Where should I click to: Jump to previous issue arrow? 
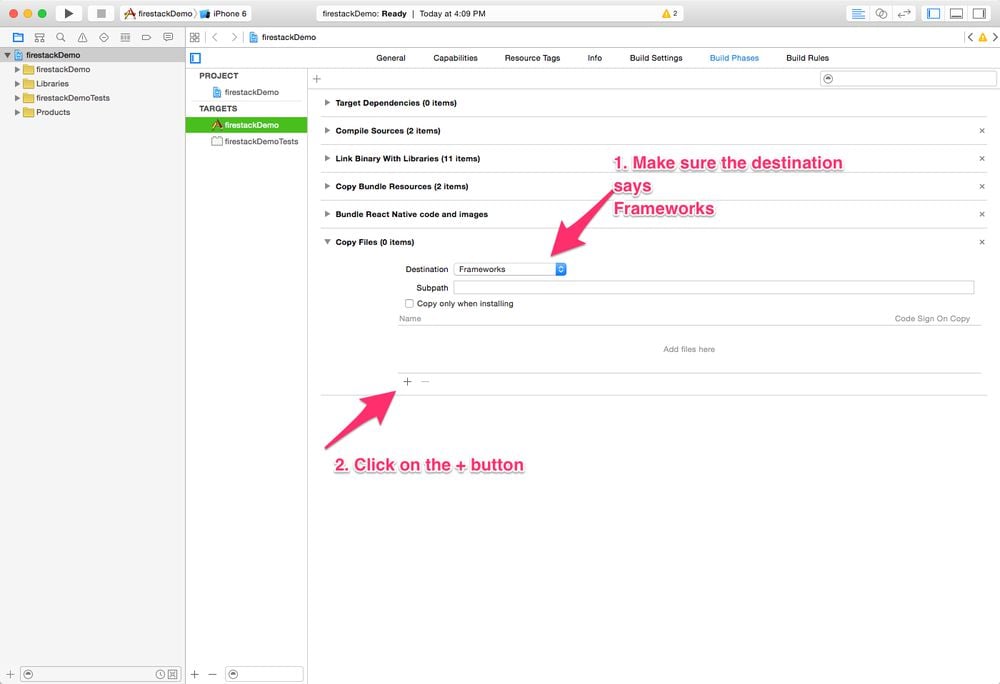click(x=970, y=38)
